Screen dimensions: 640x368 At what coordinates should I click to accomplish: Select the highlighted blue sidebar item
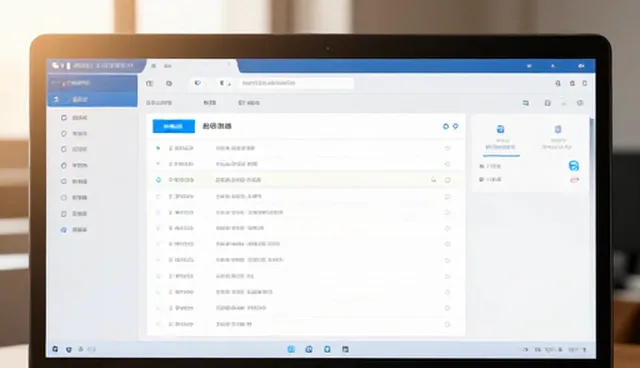pos(92,100)
